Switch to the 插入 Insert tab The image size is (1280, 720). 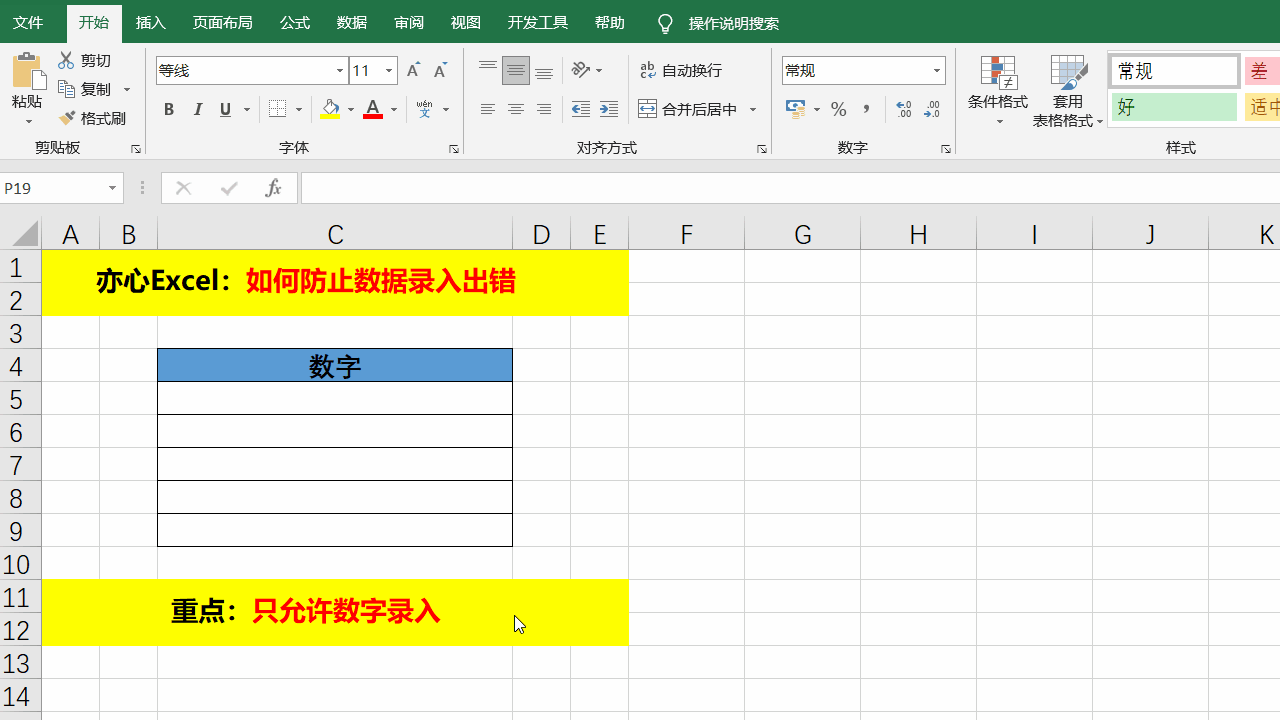pyautogui.click(x=151, y=23)
